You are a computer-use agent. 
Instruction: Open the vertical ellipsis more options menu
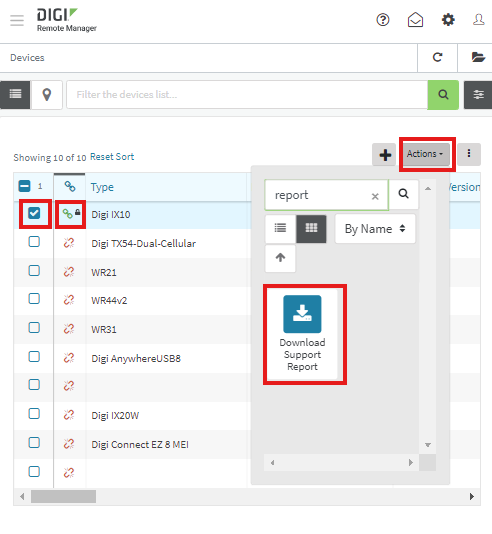click(469, 154)
